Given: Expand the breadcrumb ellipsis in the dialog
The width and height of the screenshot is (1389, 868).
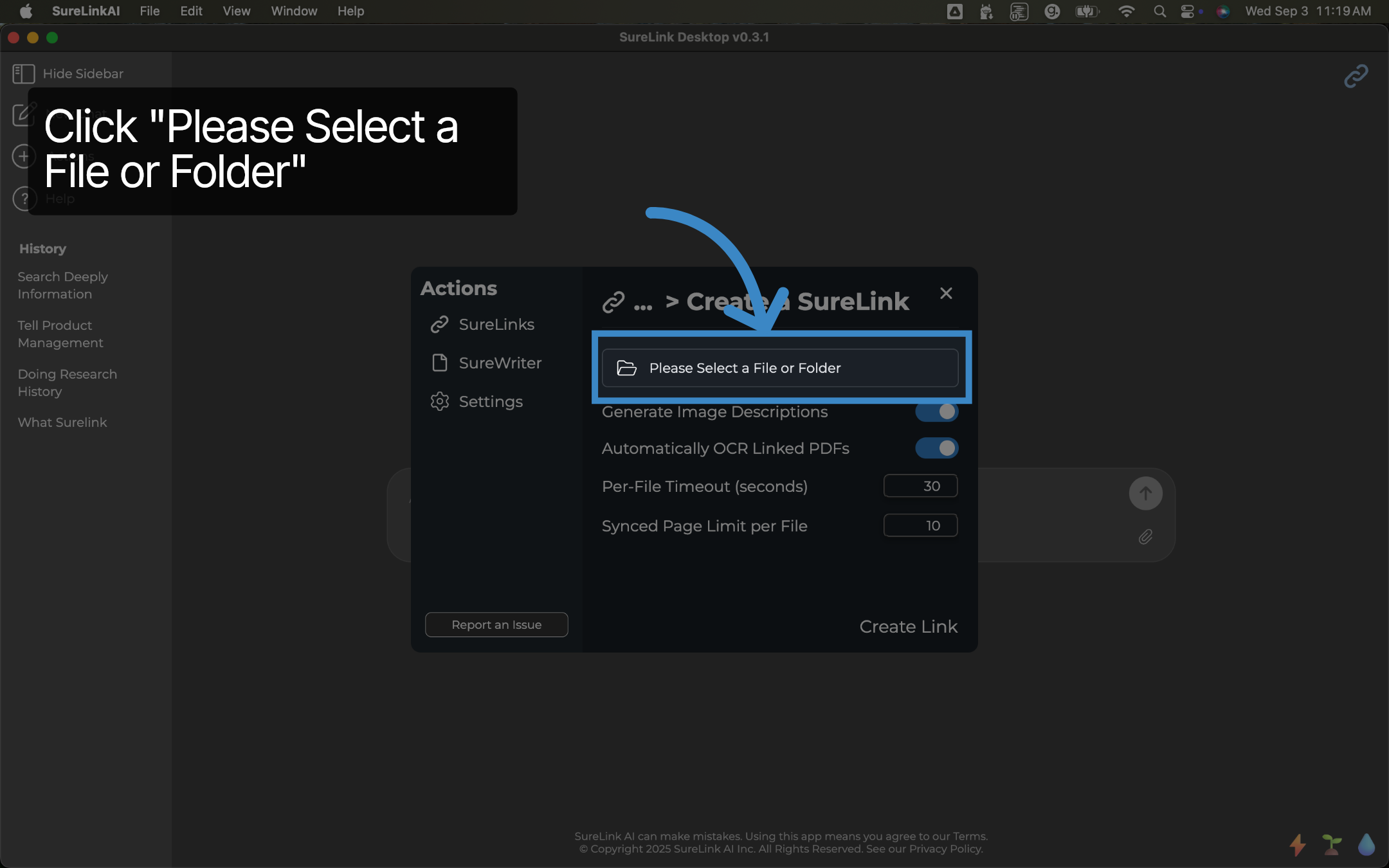Looking at the screenshot, I should pyautogui.click(x=643, y=306).
